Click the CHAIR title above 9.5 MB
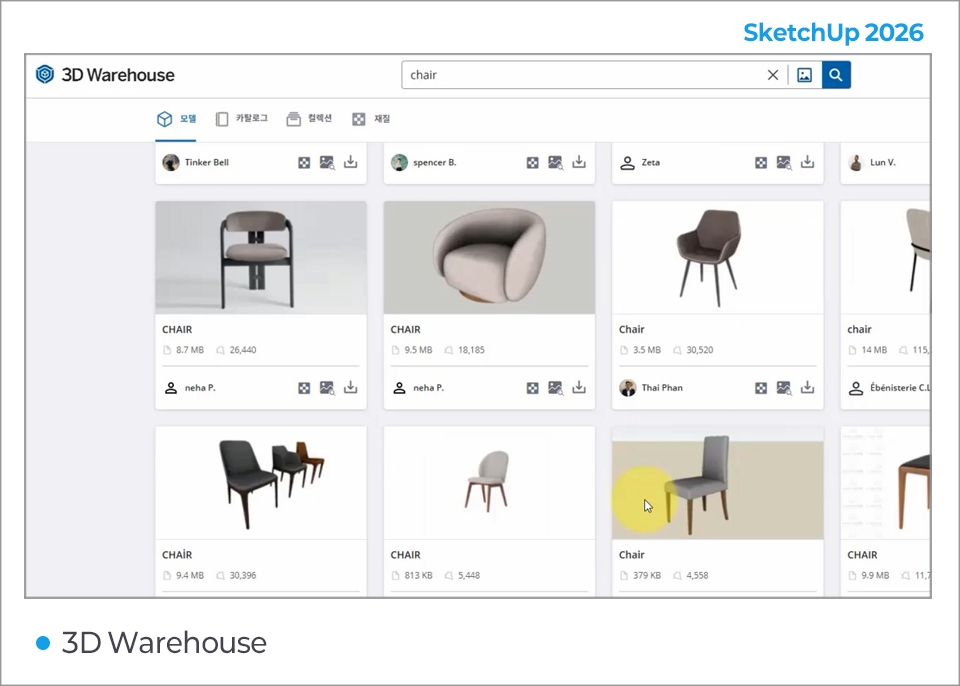960x686 pixels. 405,330
